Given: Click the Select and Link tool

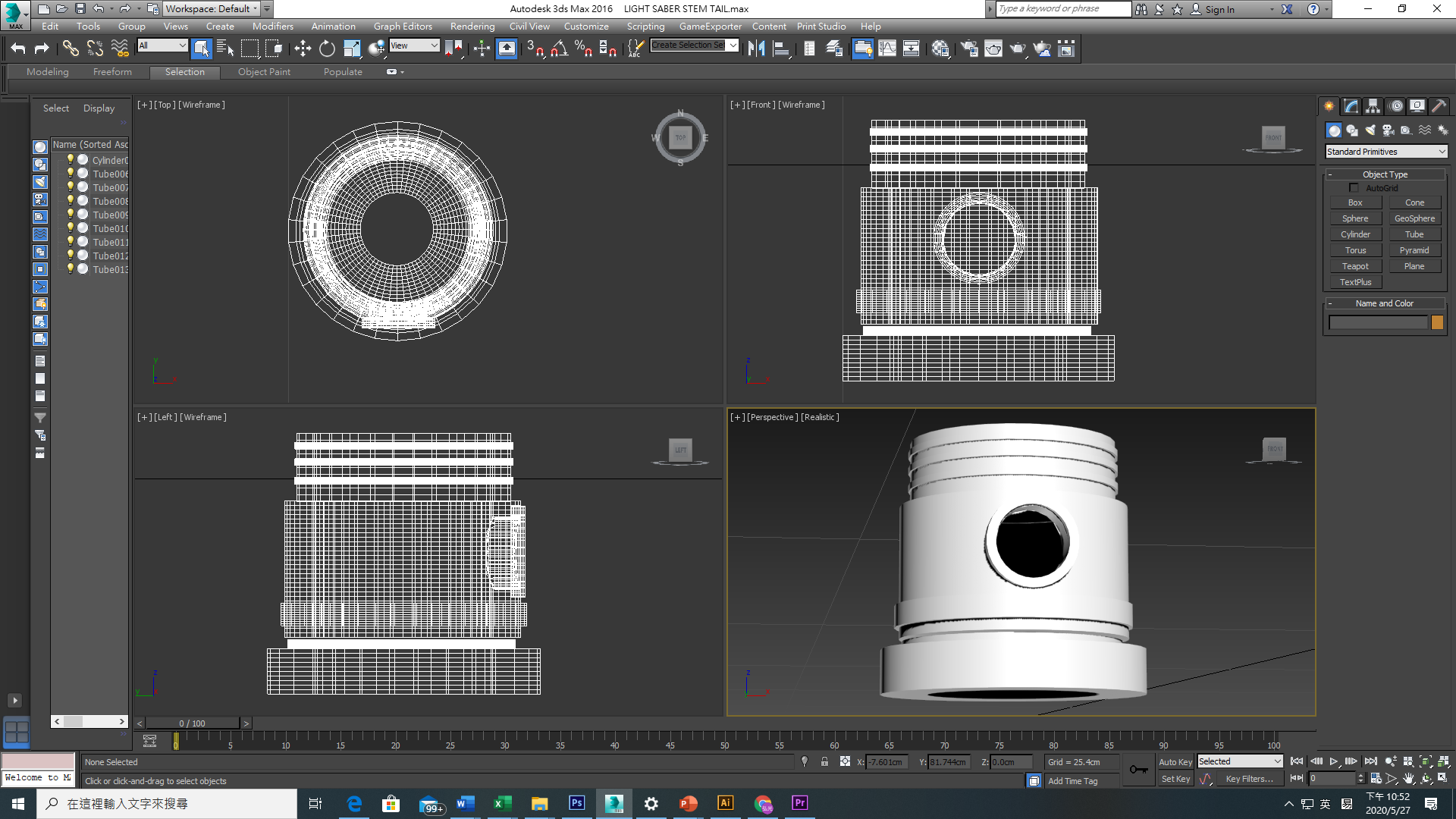Looking at the screenshot, I should tap(71, 49).
